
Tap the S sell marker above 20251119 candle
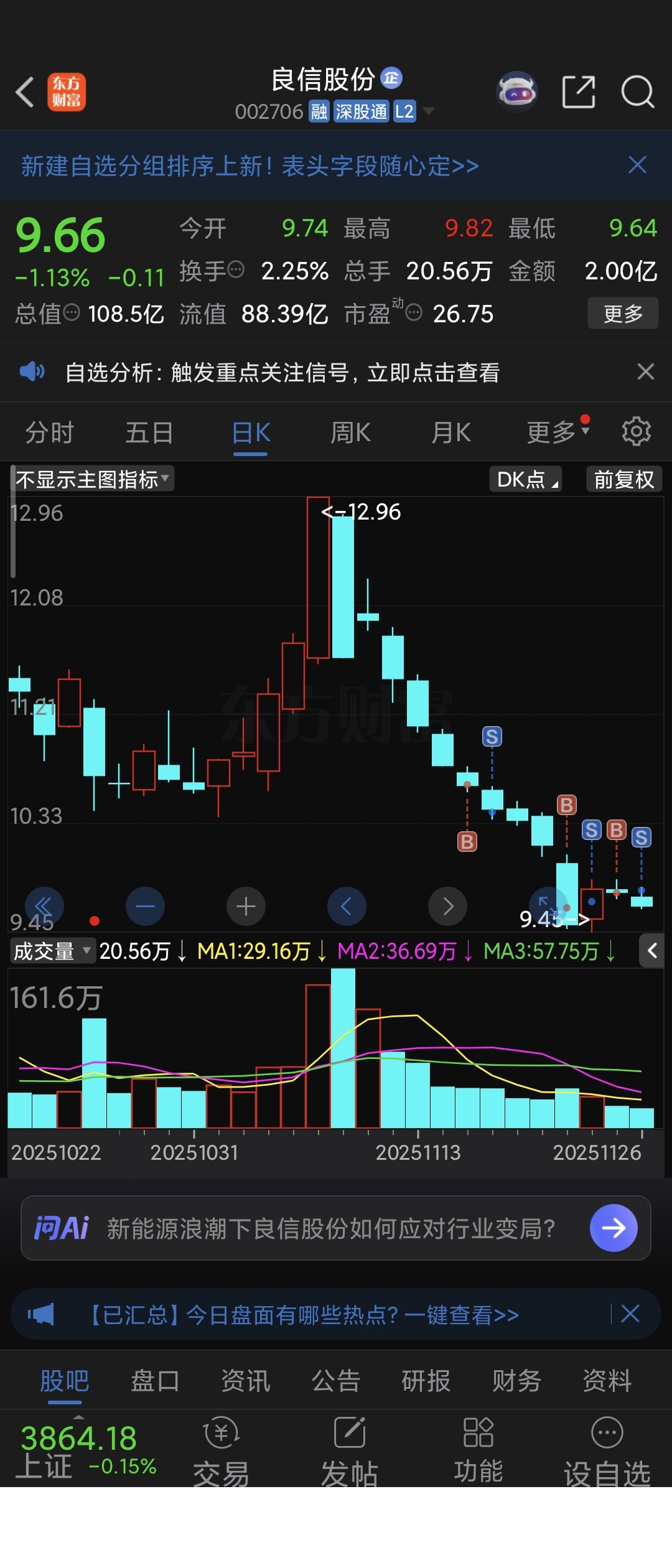pos(492,737)
